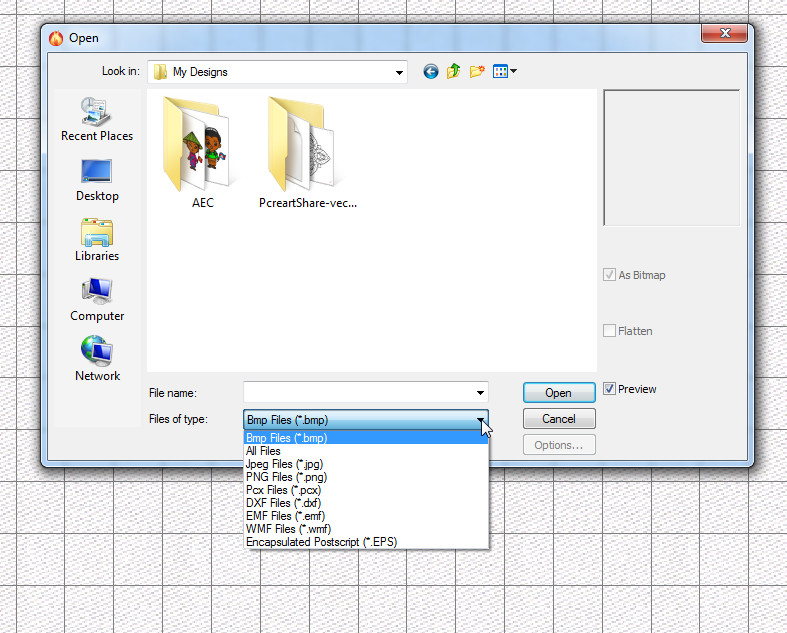This screenshot has height=633, width=787.
Task: Click the Options... button
Action: click(x=559, y=445)
